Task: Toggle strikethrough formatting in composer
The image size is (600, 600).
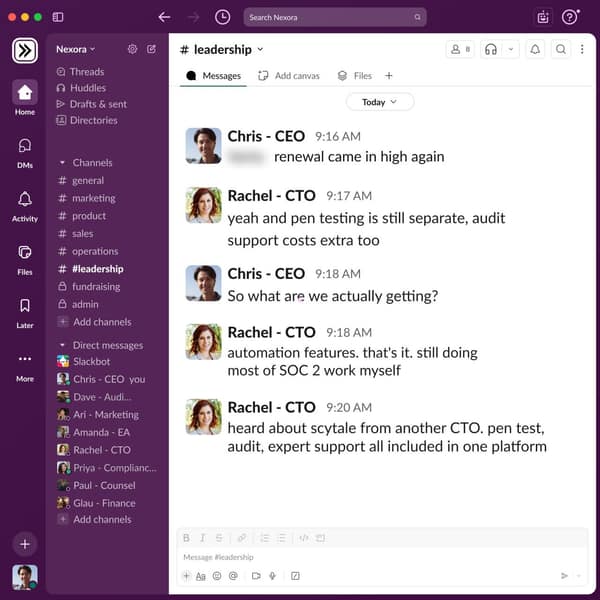Action: (x=219, y=538)
